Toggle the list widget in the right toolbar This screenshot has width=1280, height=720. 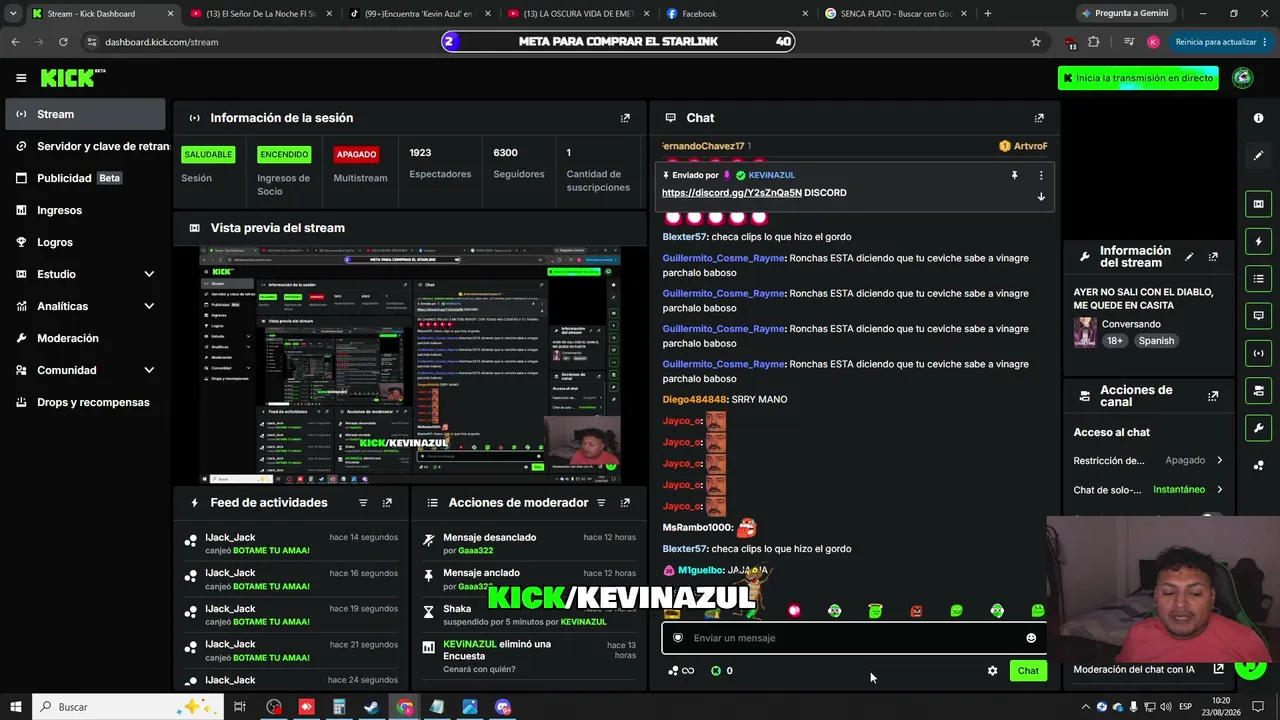(x=1258, y=279)
